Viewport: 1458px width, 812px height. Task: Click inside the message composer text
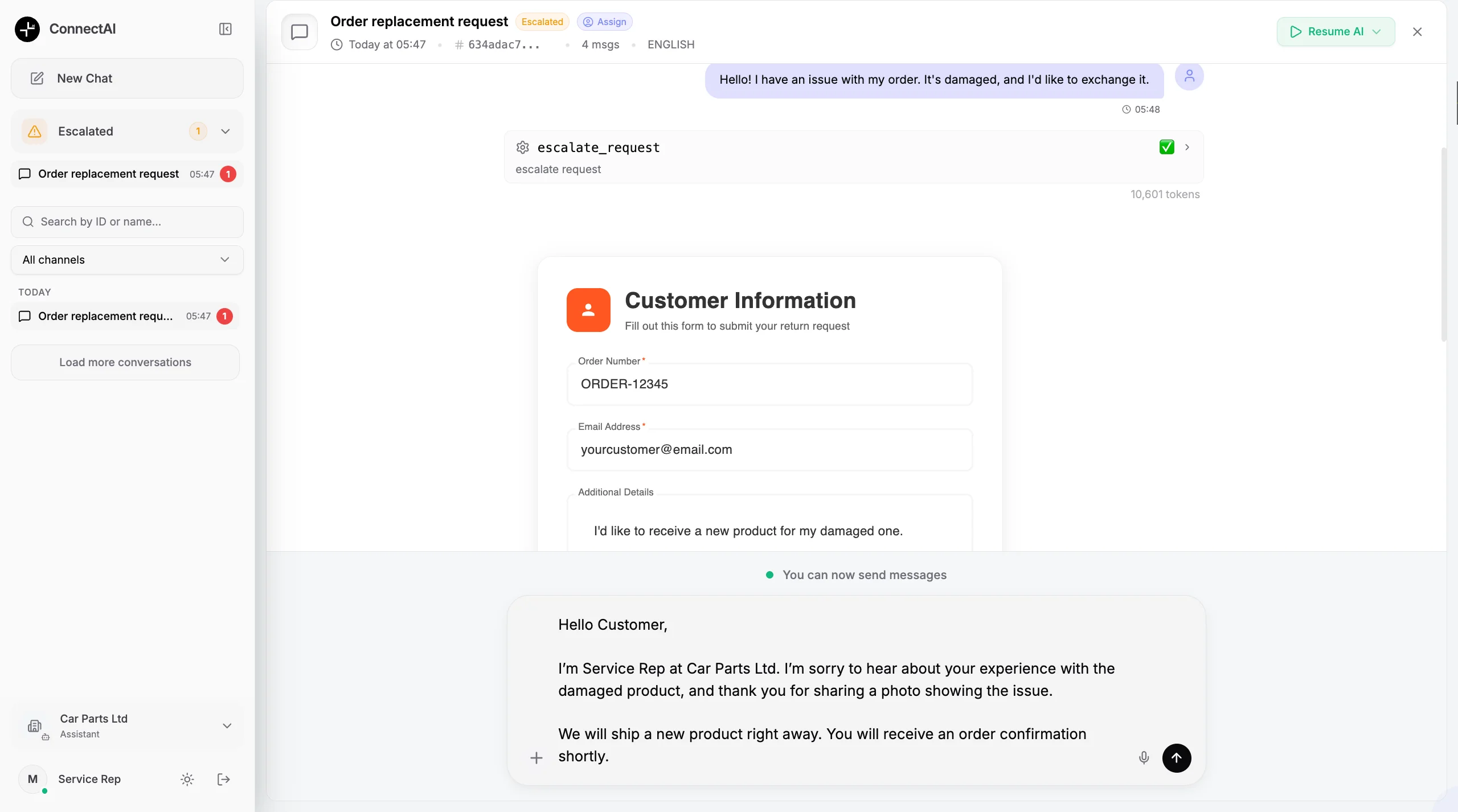tap(837, 690)
